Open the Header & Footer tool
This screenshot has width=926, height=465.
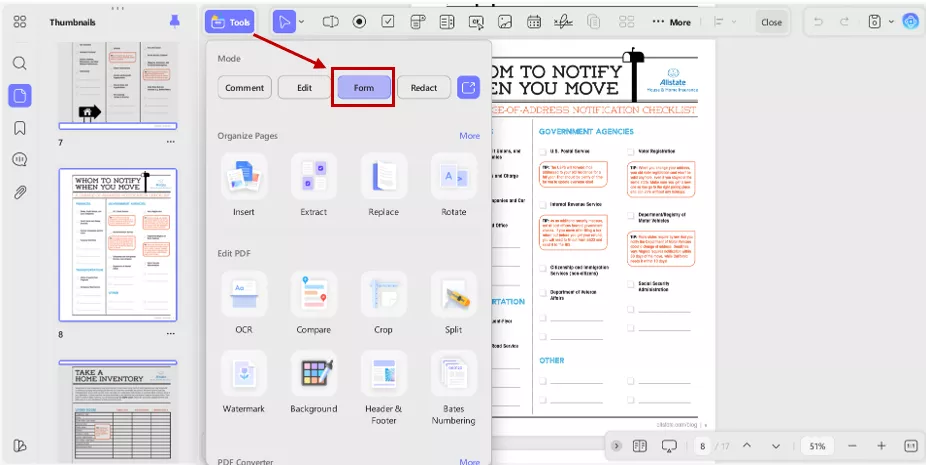[383, 388]
